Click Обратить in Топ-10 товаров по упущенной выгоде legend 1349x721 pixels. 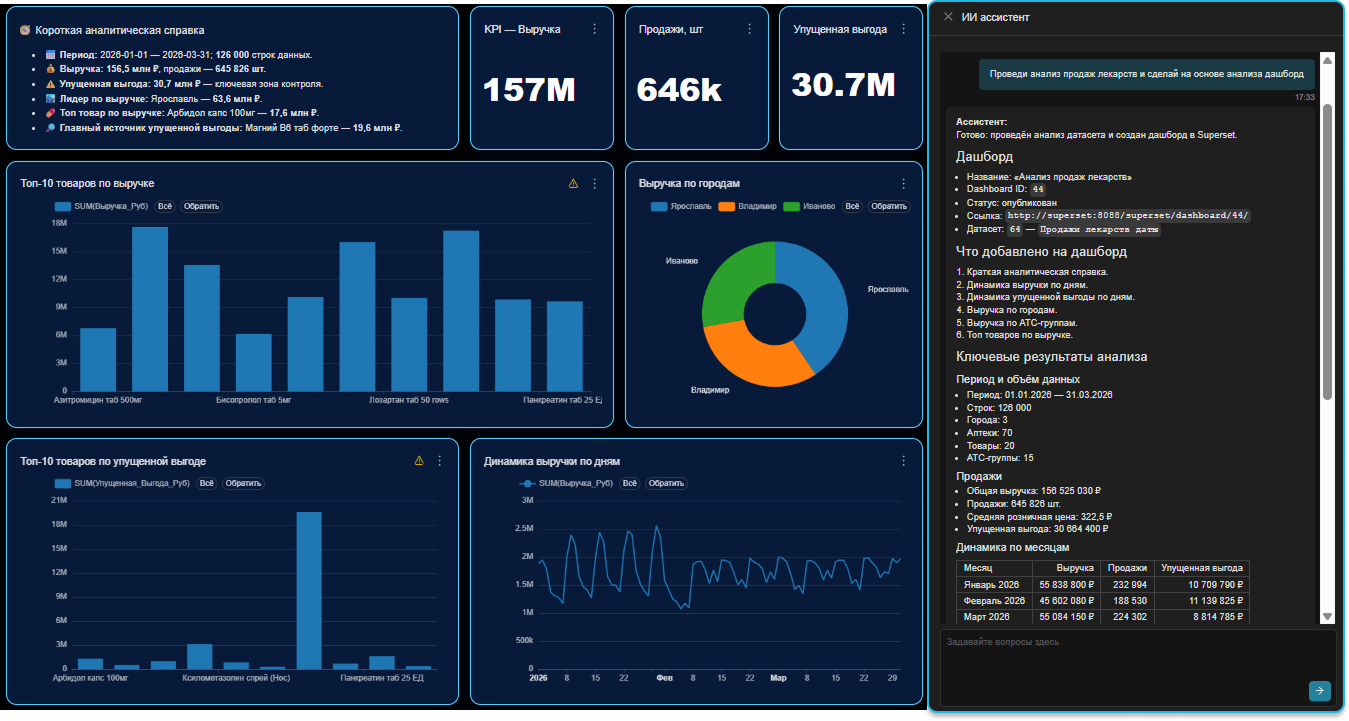click(242, 483)
